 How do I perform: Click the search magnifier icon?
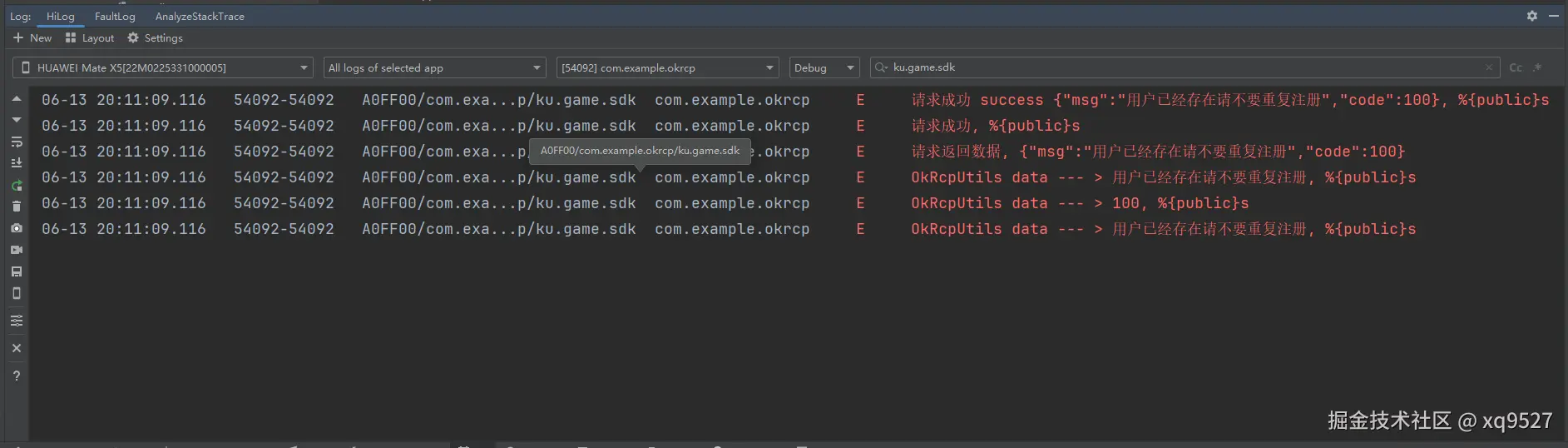tap(881, 67)
